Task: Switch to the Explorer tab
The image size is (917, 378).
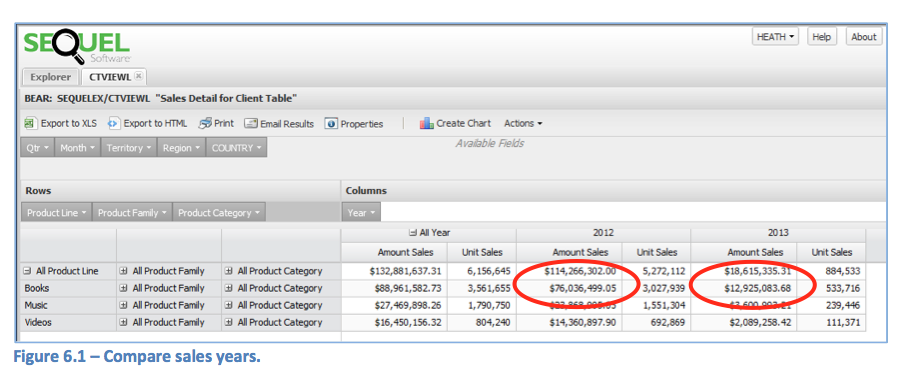Action: point(50,77)
